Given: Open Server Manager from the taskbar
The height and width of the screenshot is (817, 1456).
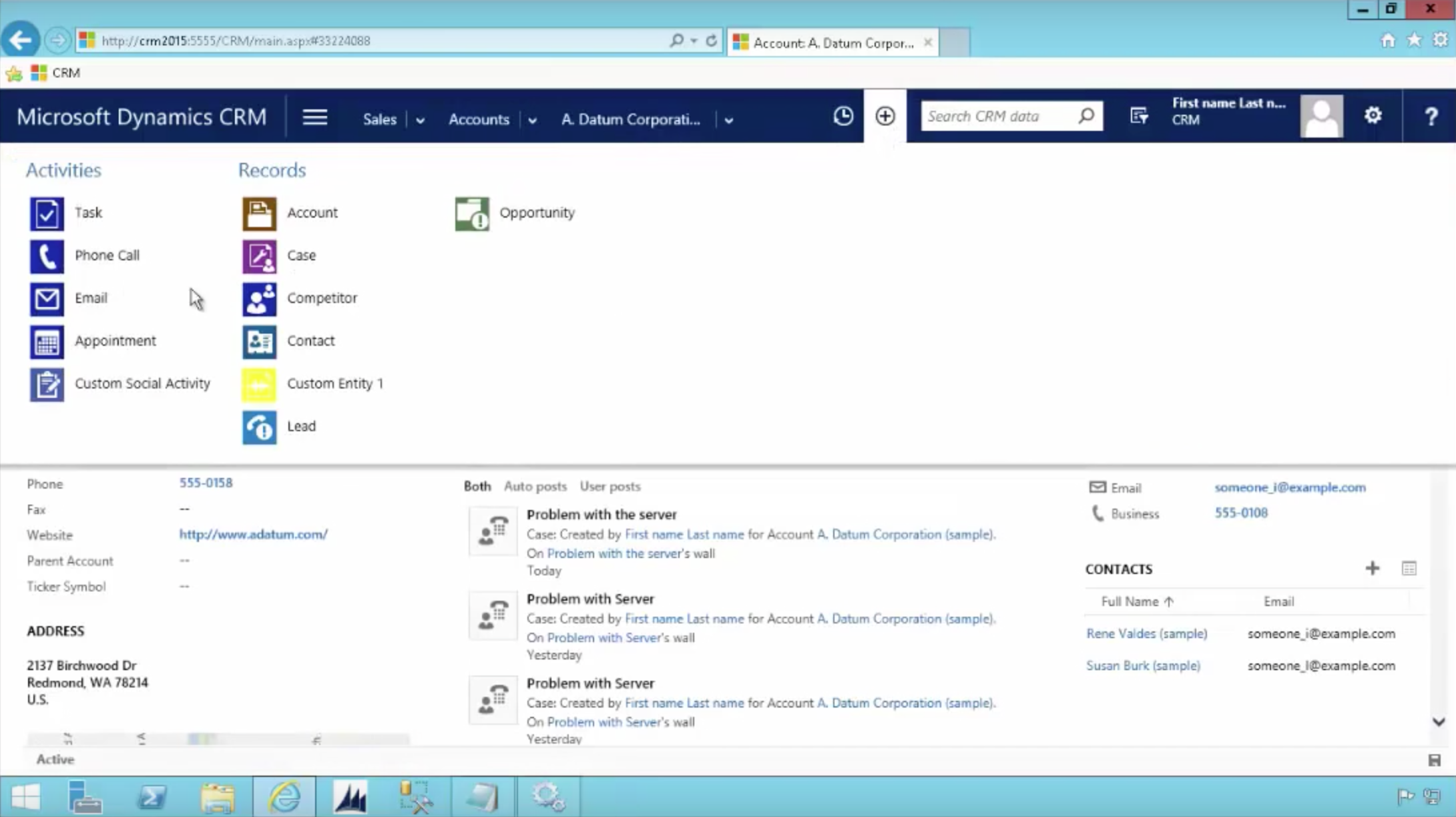Looking at the screenshot, I should click(85, 797).
